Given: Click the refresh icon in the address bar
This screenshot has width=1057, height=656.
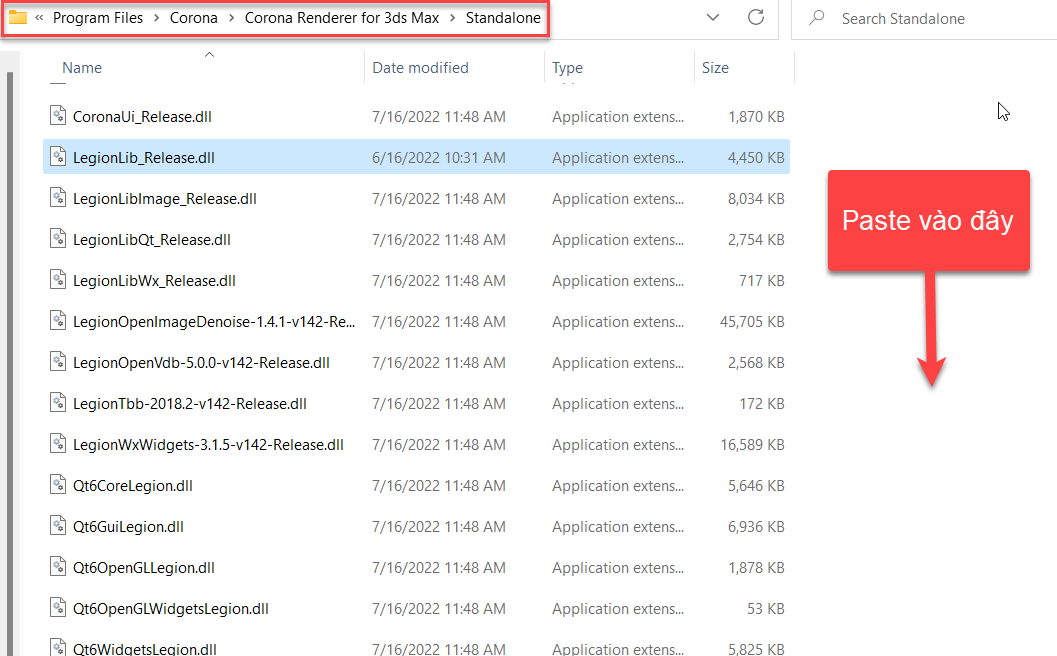Looking at the screenshot, I should pos(757,17).
